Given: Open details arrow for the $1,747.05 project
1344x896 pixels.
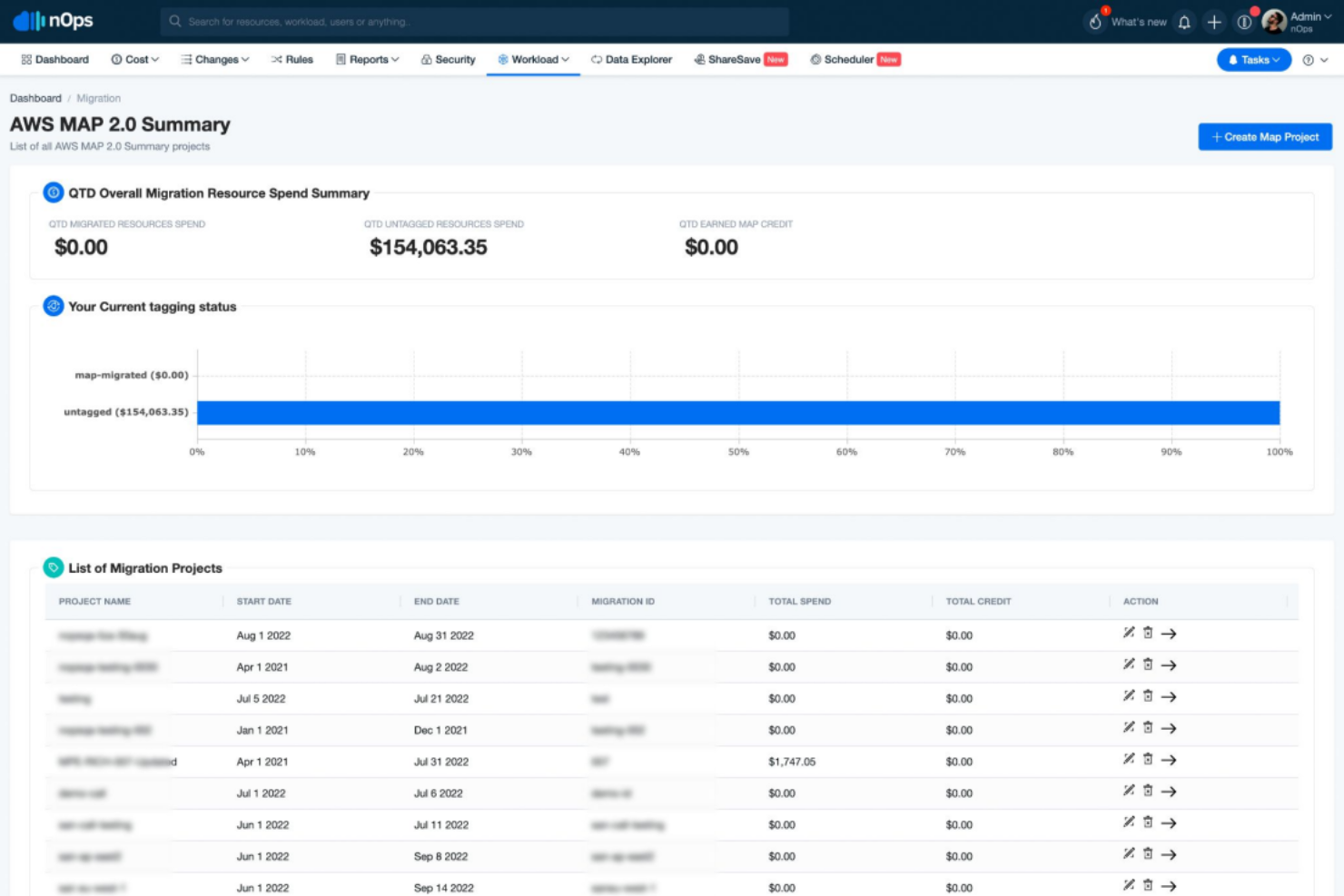Looking at the screenshot, I should point(1170,761).
